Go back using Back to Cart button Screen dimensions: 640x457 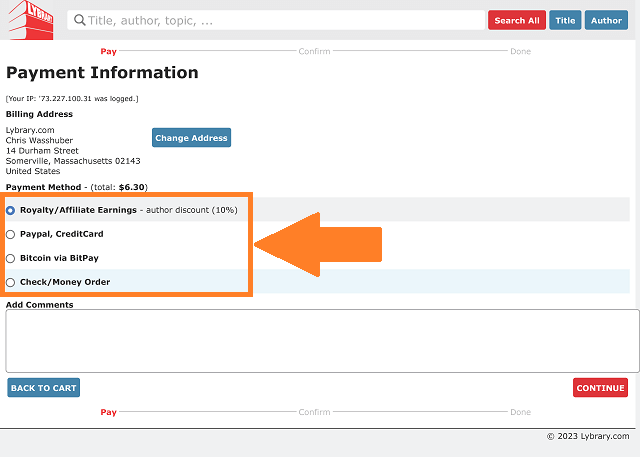tap(43, 388)
